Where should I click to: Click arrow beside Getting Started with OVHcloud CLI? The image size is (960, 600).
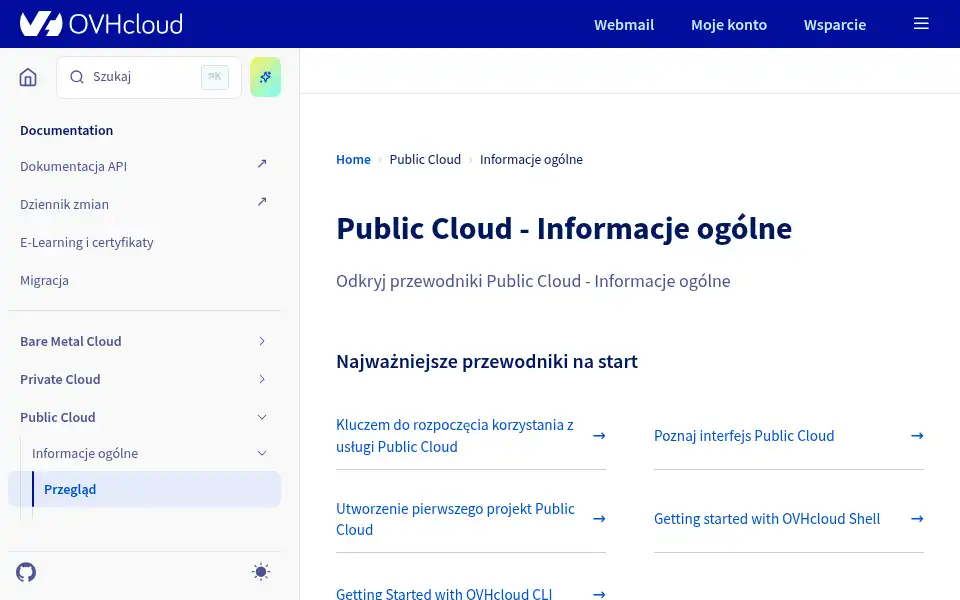point(599,594)
